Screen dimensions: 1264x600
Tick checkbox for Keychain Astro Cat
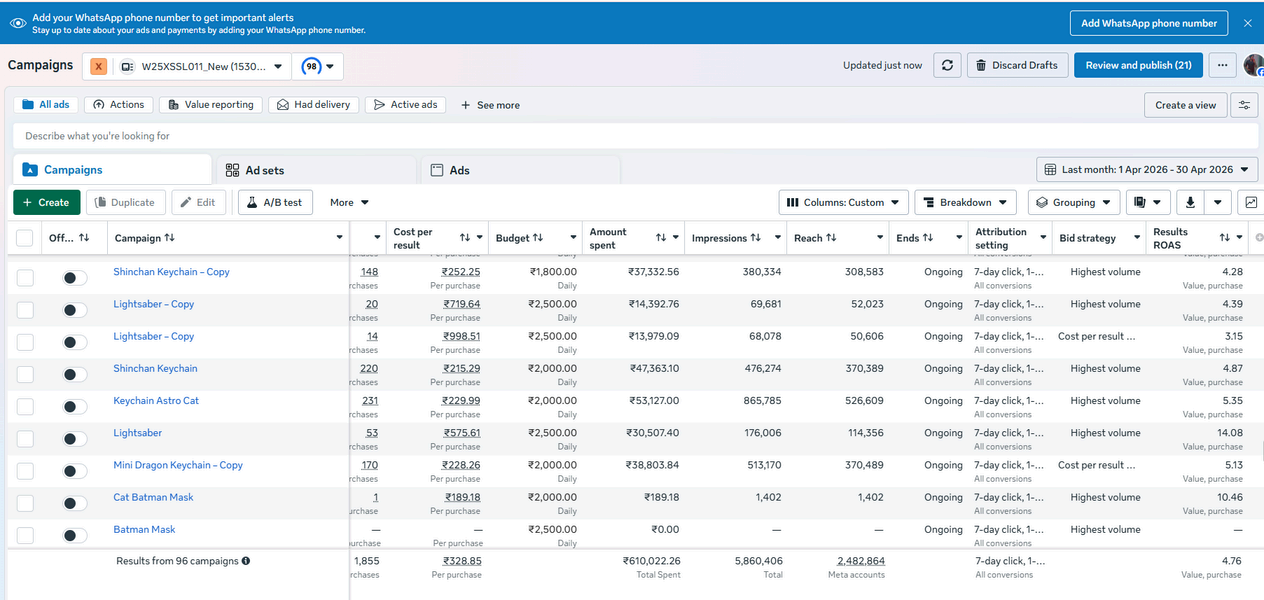(x=25, y=406)
